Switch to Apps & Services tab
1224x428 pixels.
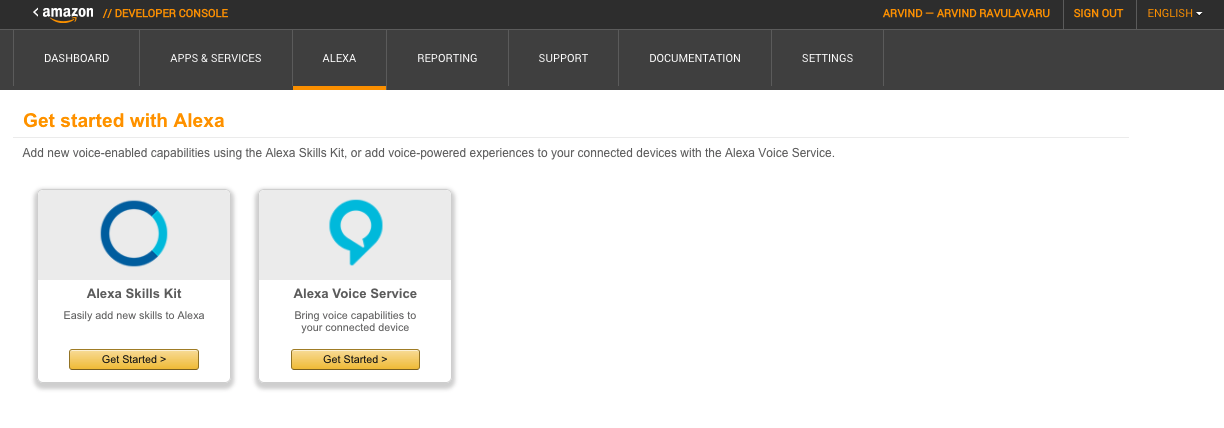point(215,59)
